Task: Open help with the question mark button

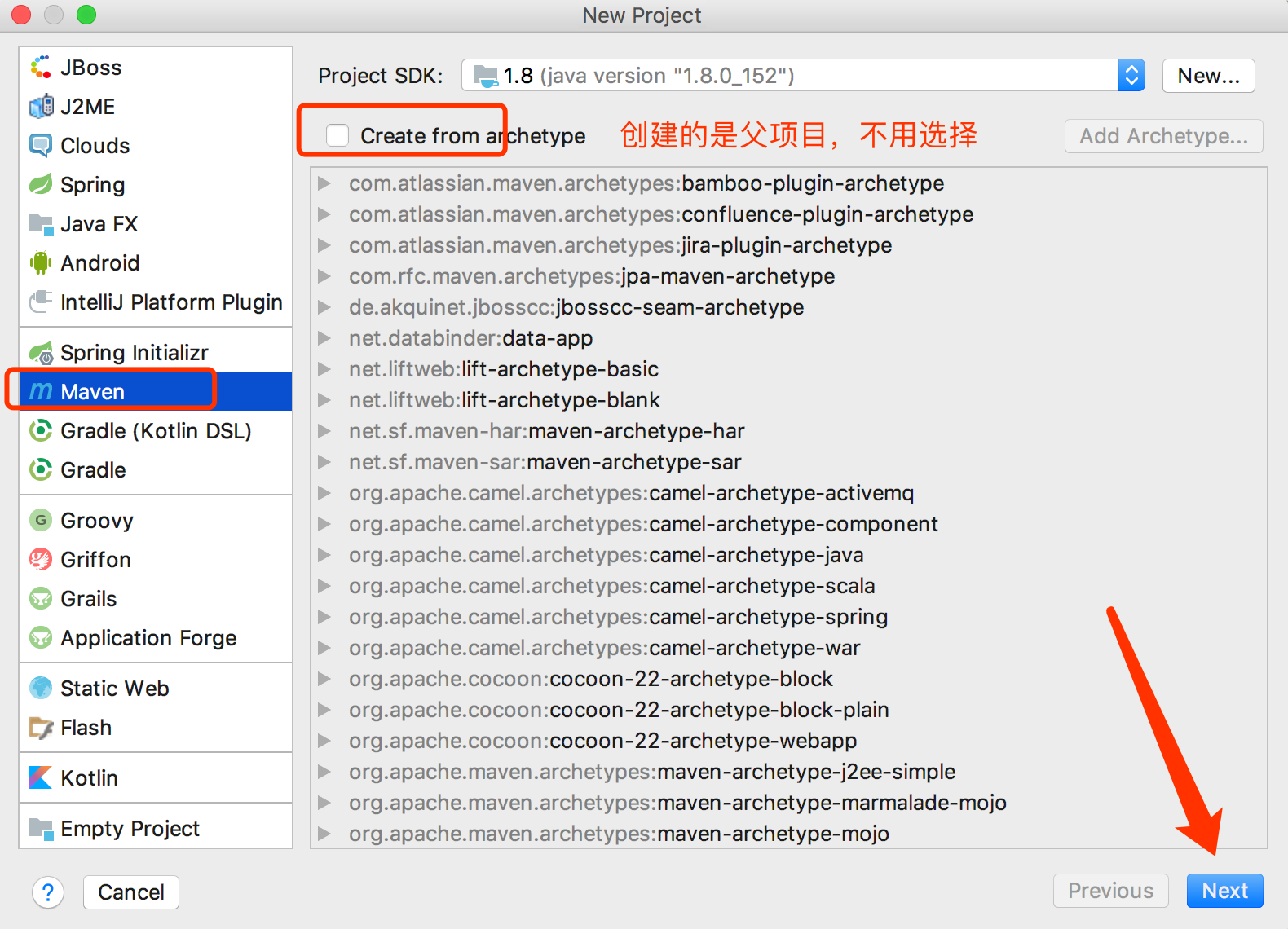Action: [x=48, y=892]
